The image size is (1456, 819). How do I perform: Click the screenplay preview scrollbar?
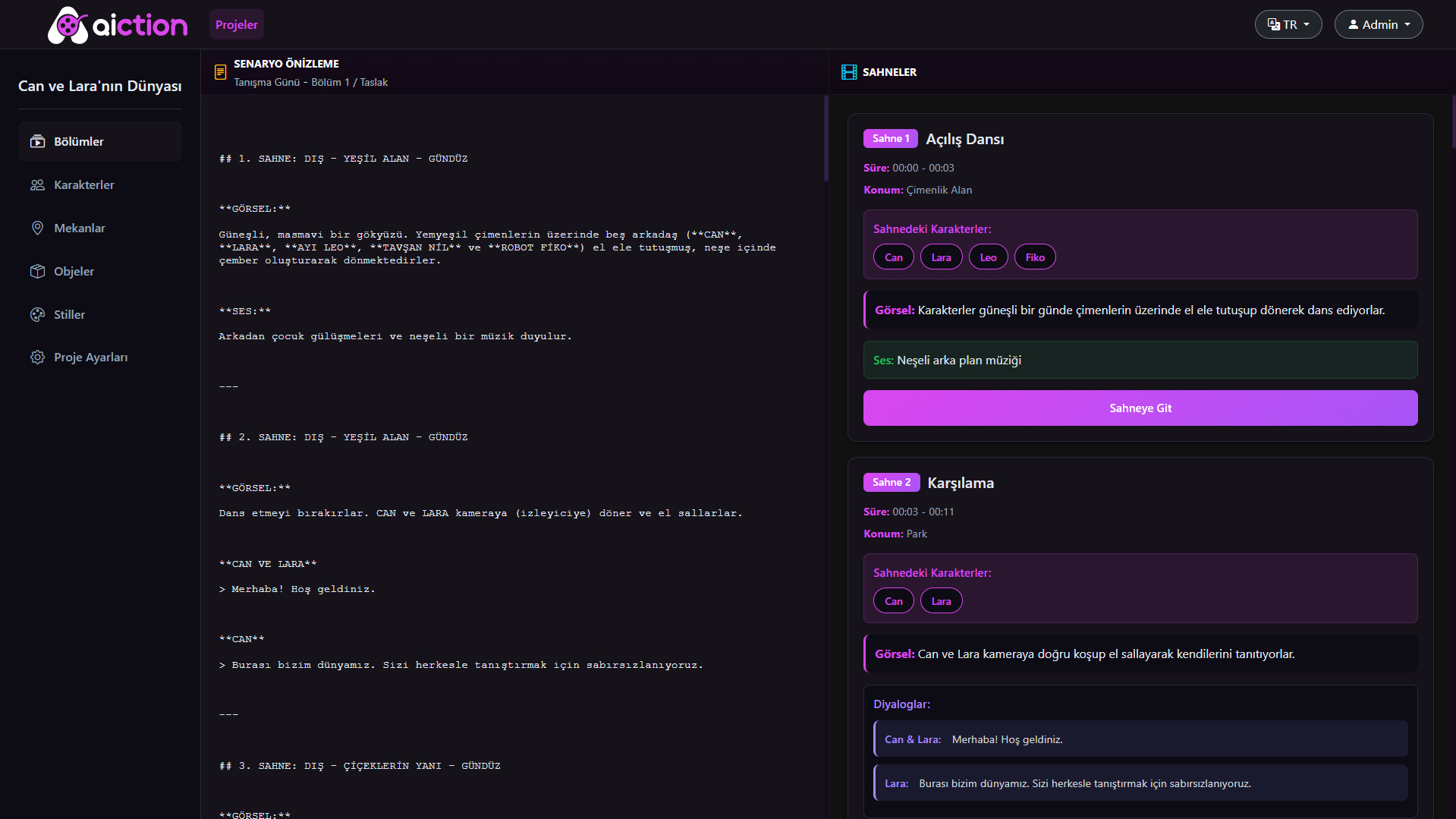point(825,139)
